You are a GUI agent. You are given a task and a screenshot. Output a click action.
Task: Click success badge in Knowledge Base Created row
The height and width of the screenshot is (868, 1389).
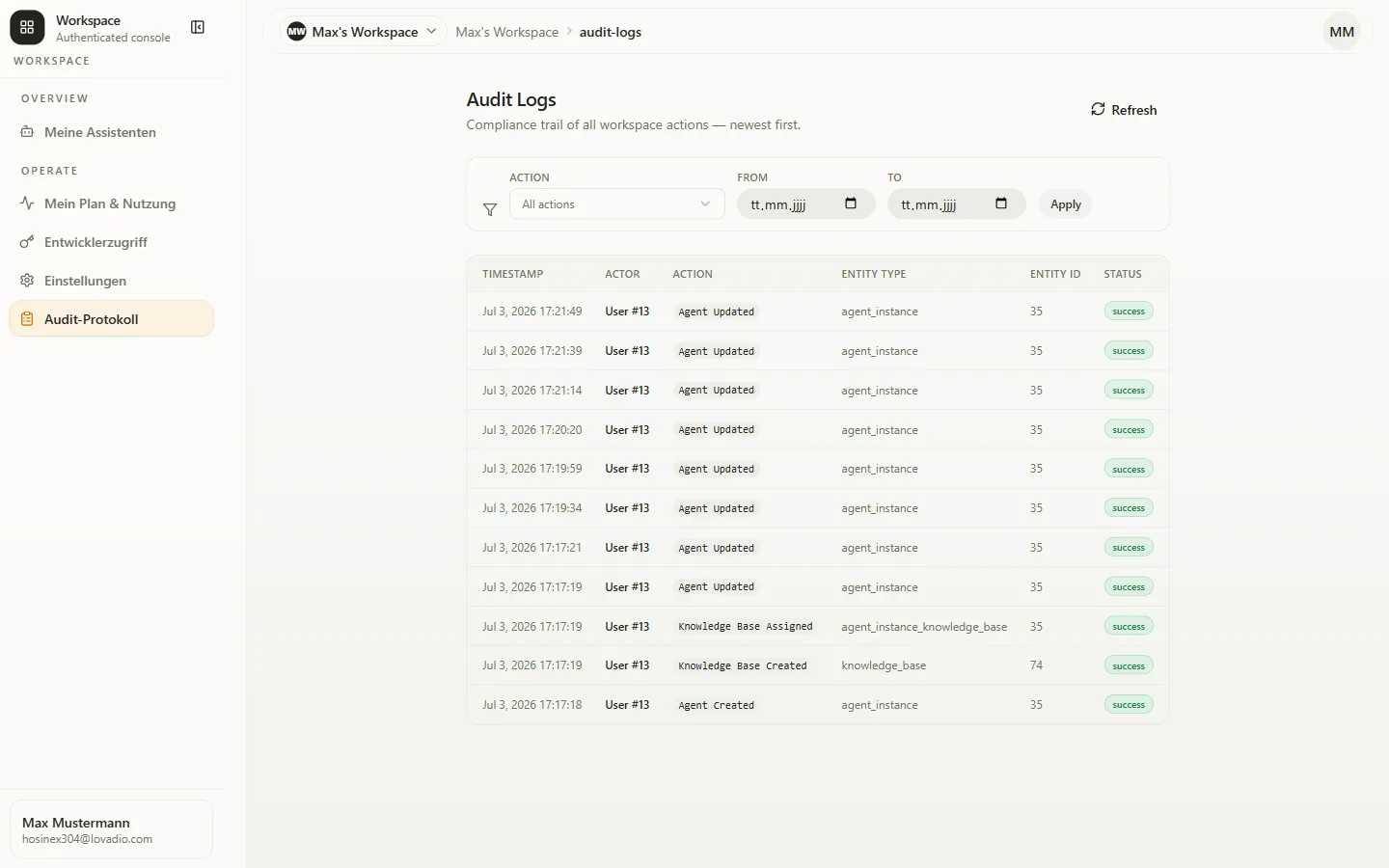coord(1129,665)
